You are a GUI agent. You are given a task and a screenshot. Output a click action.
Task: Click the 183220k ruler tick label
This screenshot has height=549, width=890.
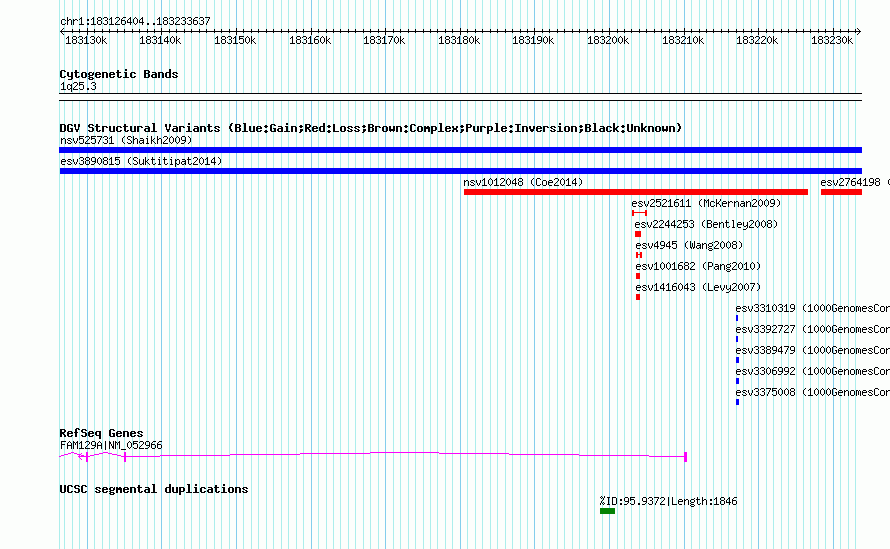coord(757,40)
